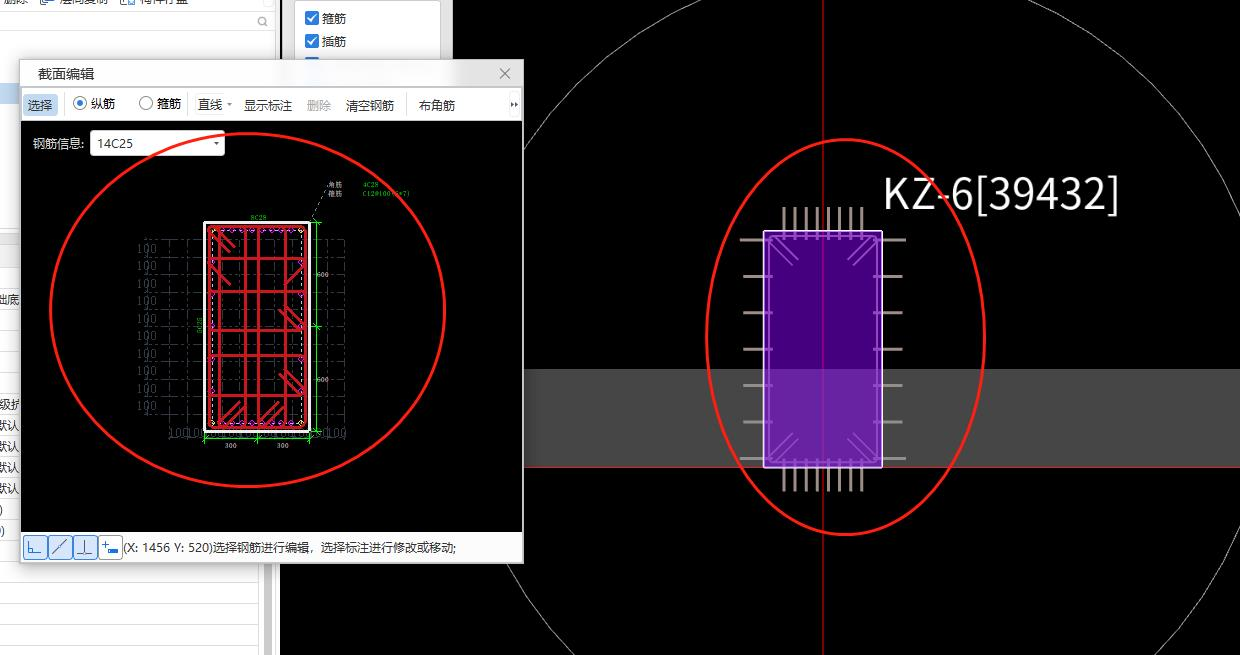This screenshot has width=1240, height=655.
Task: Click the search magnifier icon in the left panel
Action: (263, 21)
